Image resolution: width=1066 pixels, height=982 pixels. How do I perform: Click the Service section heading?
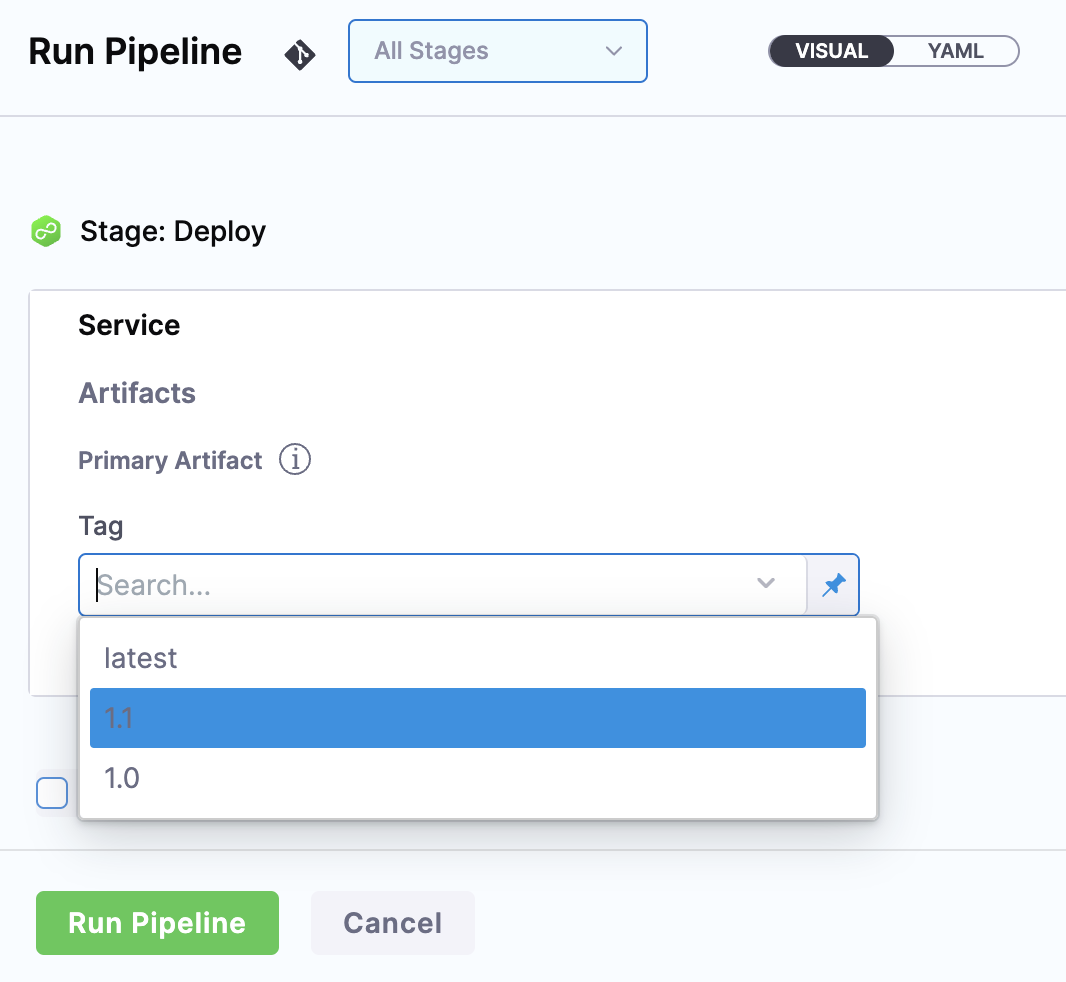(129, 326)
